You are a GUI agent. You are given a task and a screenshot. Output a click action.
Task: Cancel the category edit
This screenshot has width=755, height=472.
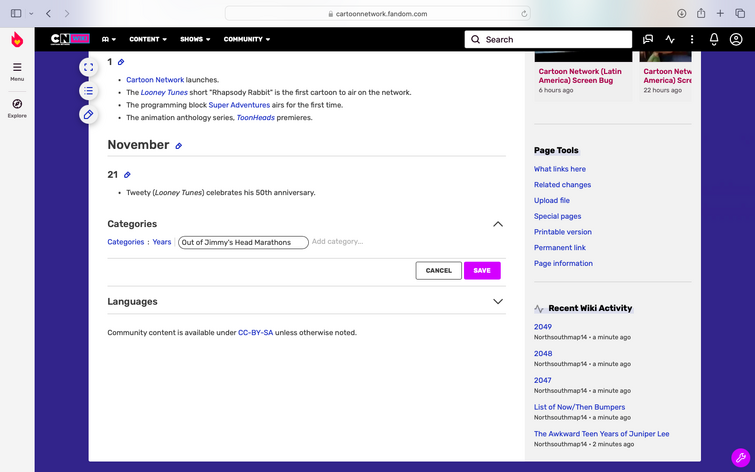click(x=439, y=271)
